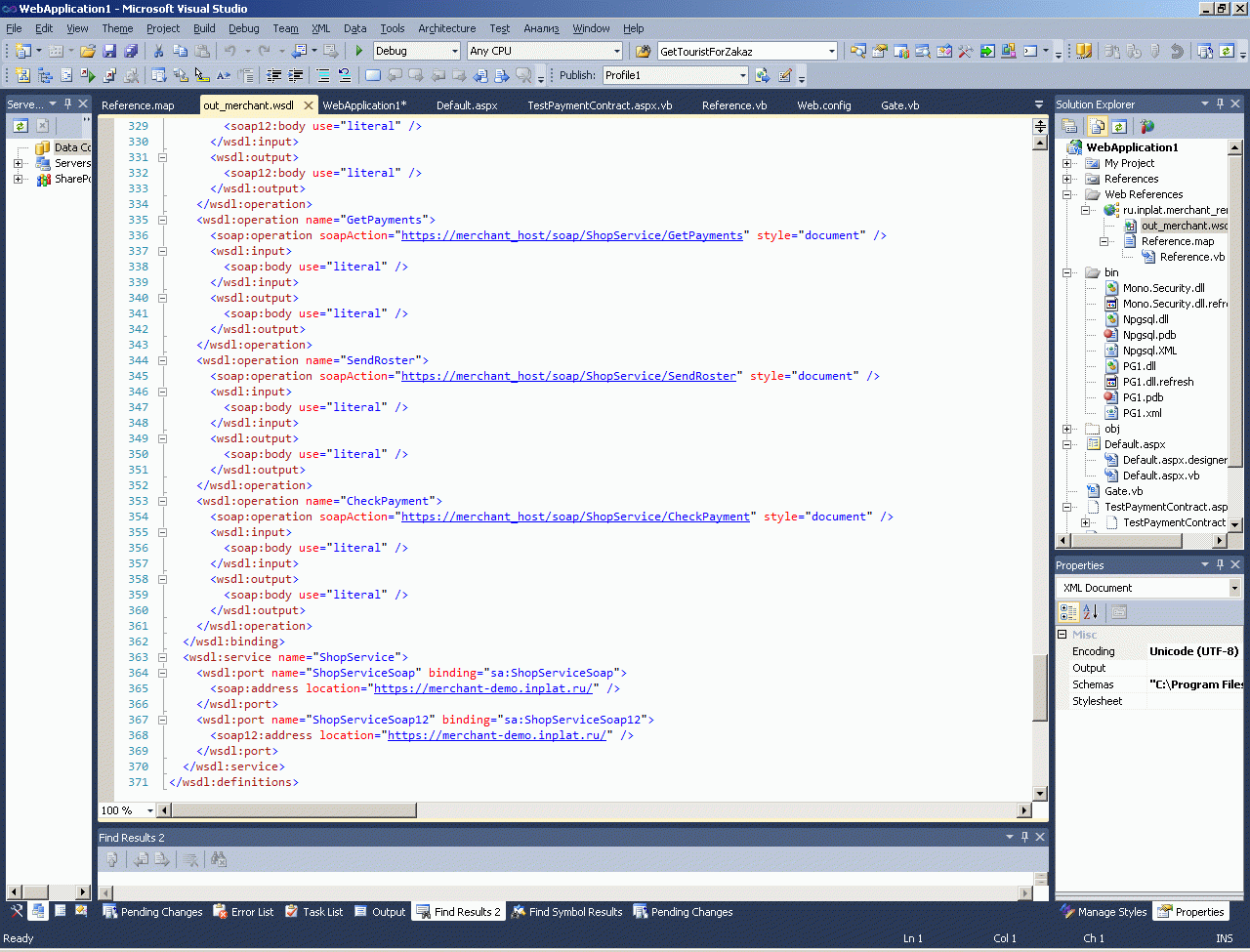The width and height of the screenshot is (1250, 952).
Task: Close the out_merchant.wsdl tab
Action: click(x=309, y=105)
